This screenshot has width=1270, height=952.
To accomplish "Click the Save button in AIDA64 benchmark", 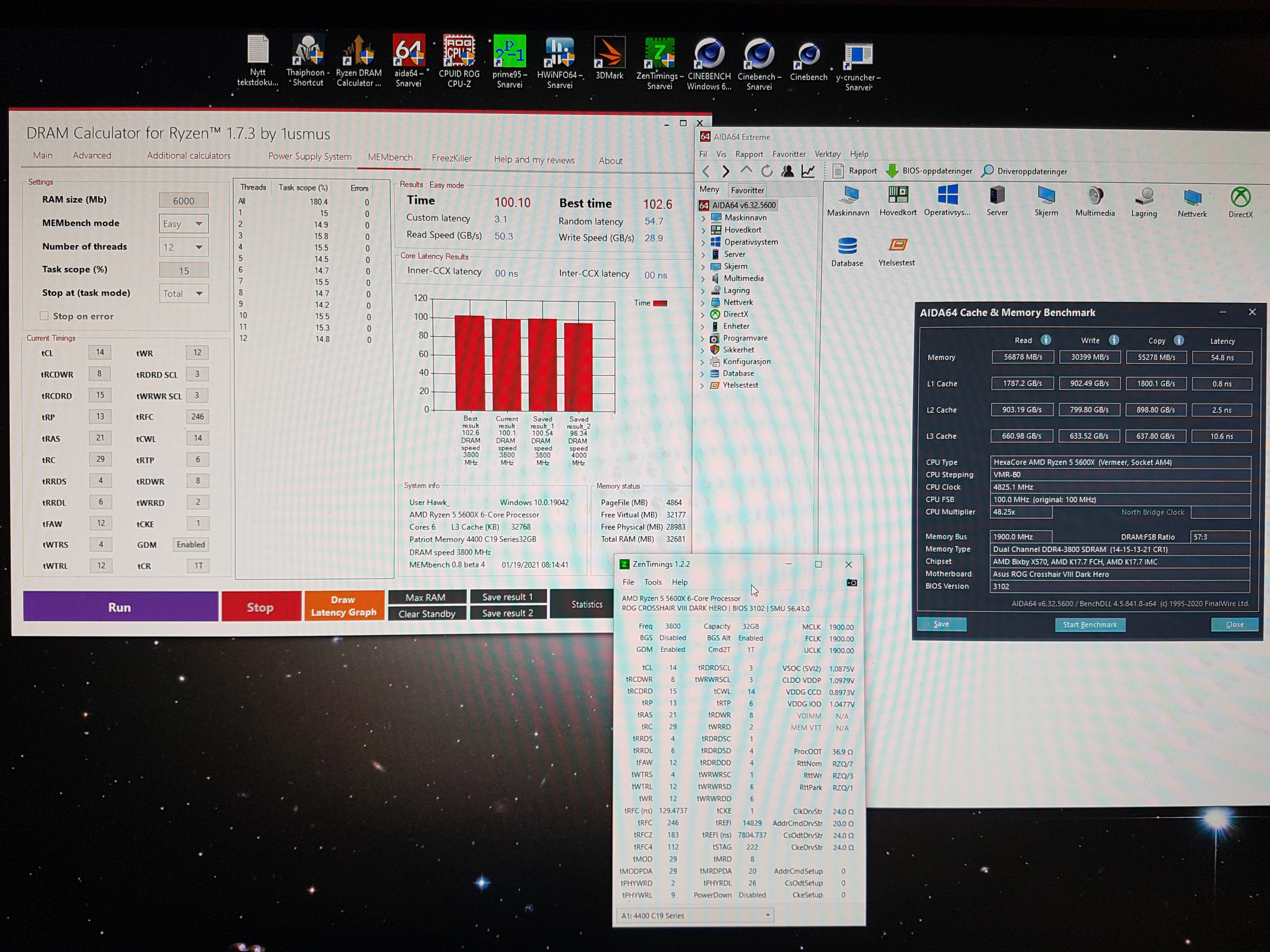I will point(941,624).
